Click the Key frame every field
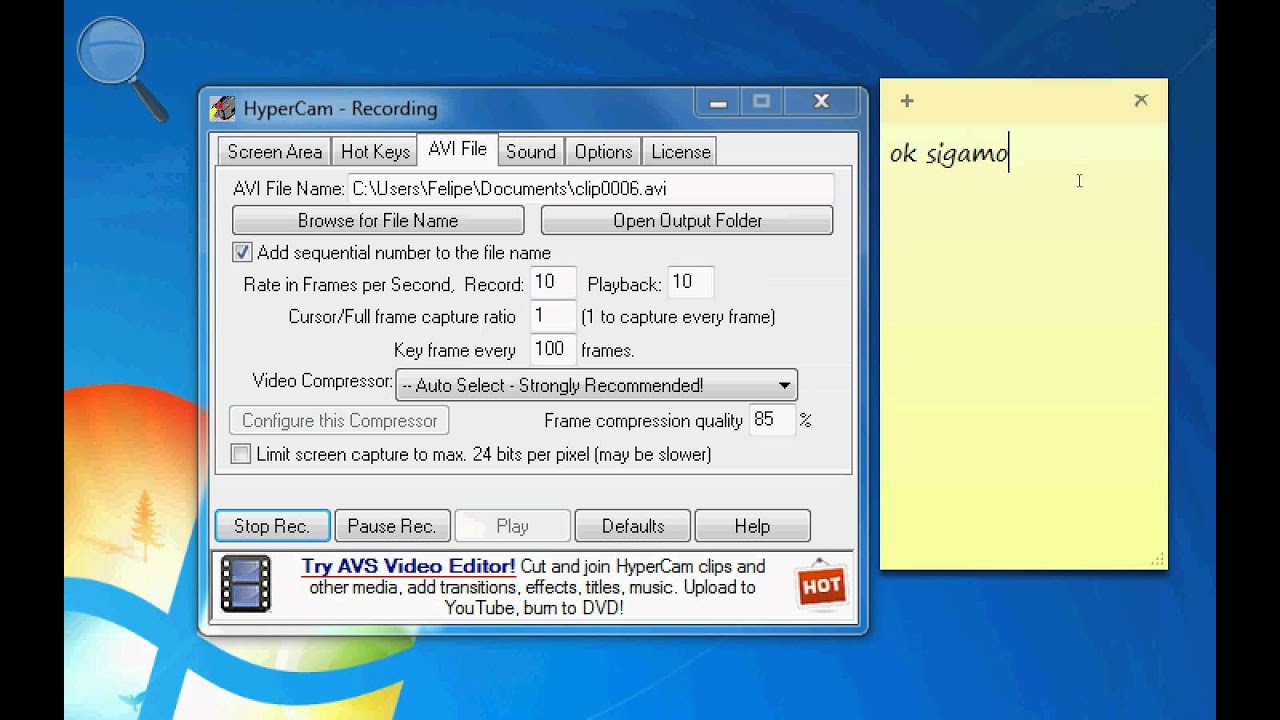The image size is (1280, 720). tap(553, 349)
